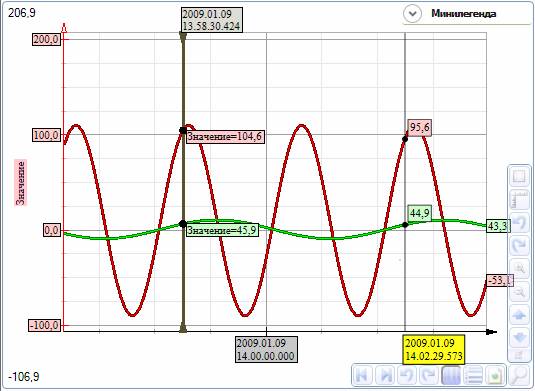Toggle the grid display button in right toolbar

(519, 177)
